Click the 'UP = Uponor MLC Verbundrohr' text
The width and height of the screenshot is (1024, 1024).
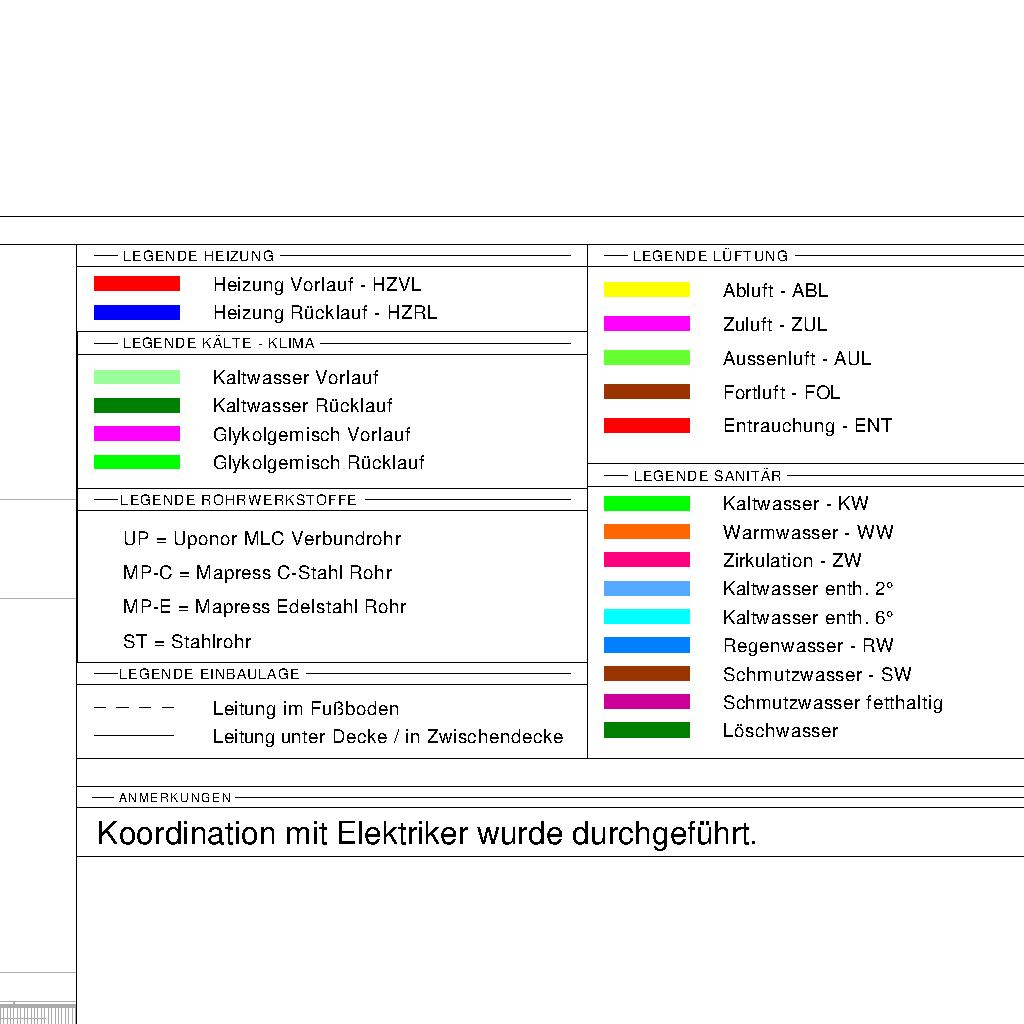click(262, 539)
